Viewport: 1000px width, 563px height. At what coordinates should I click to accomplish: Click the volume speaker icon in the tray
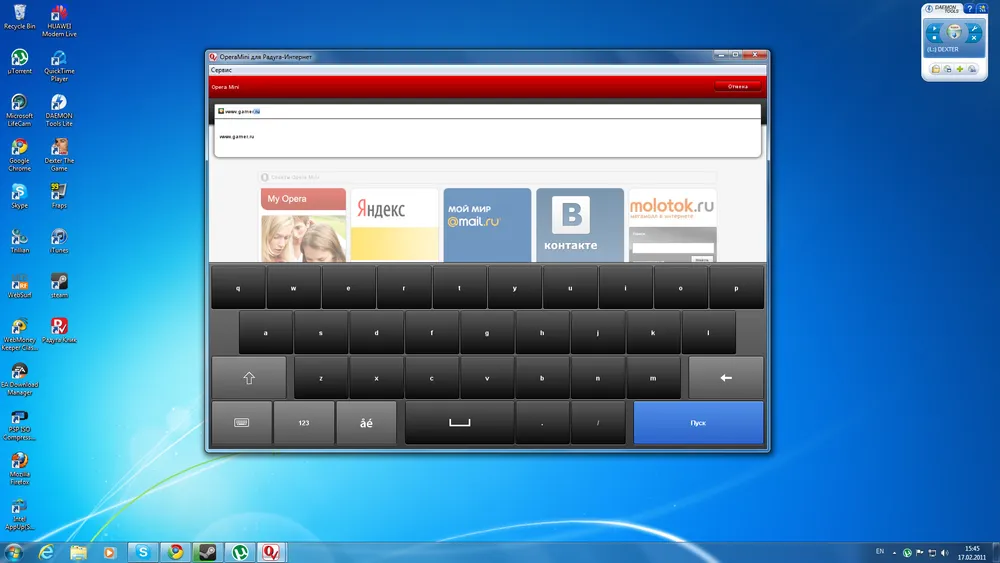945,553
